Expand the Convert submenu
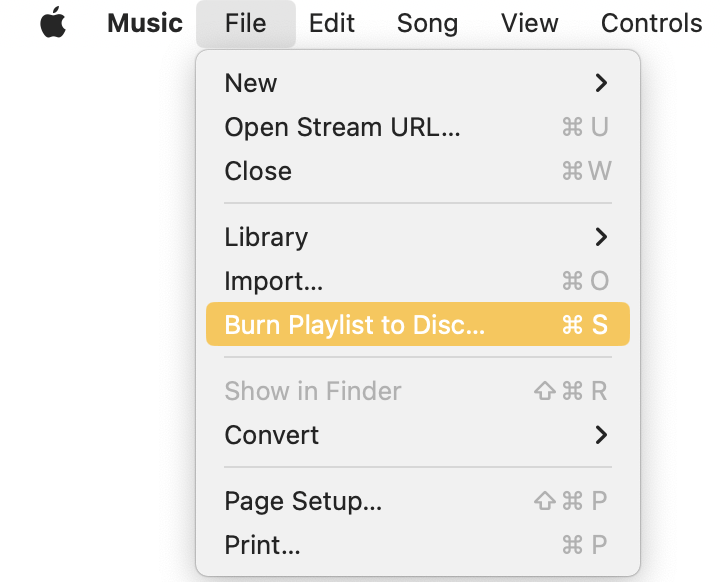 [272, 435]
